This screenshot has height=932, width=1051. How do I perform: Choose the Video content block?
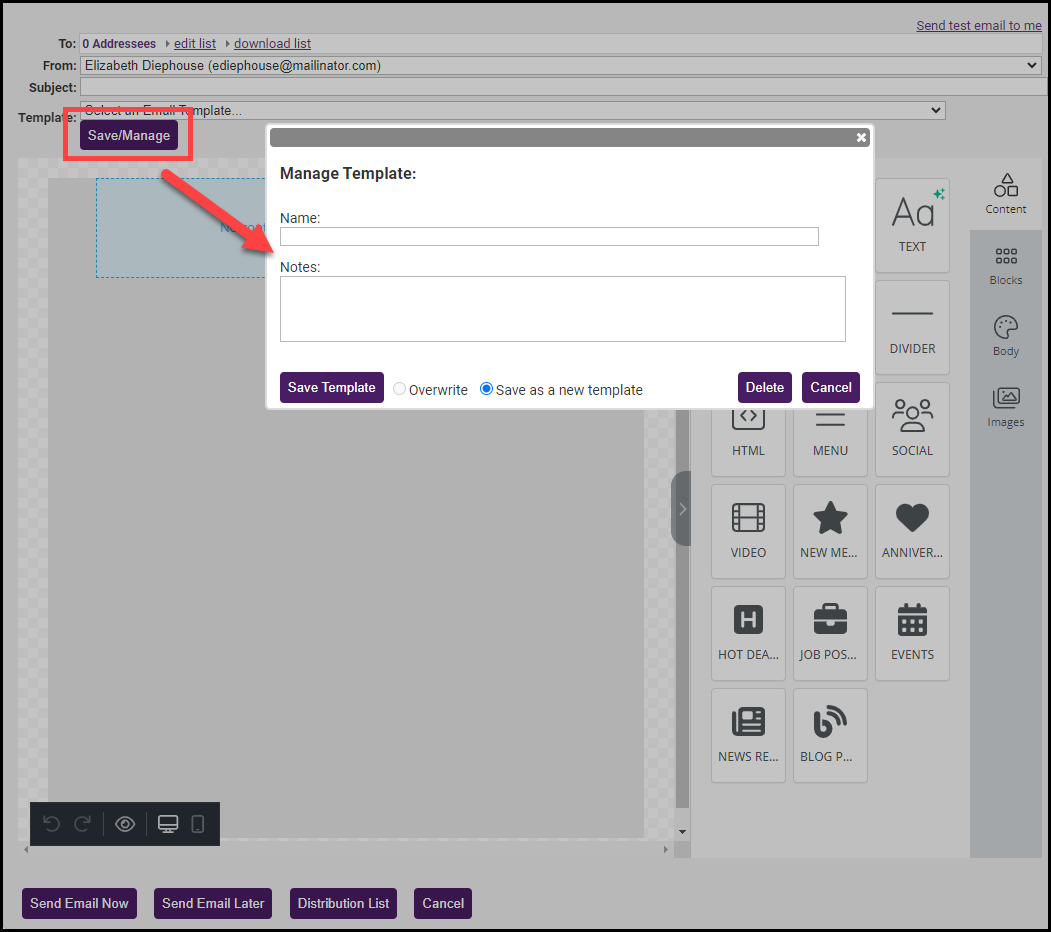(748, 531)
